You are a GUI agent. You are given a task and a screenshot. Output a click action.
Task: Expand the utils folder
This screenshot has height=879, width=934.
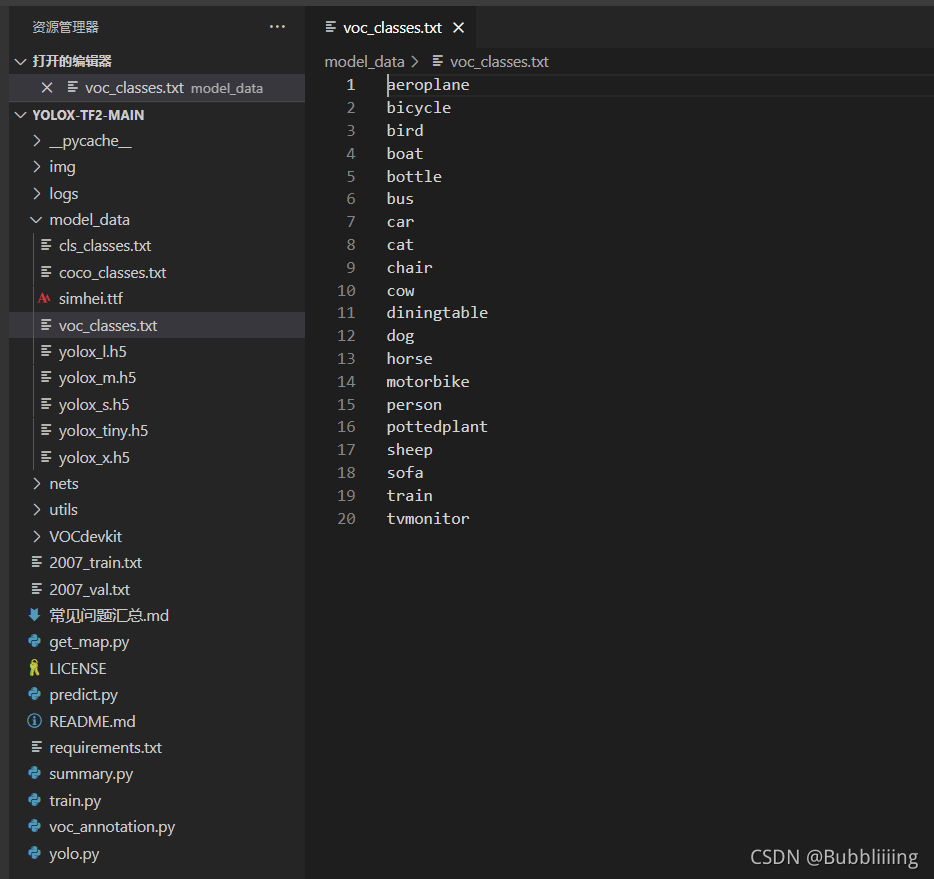[37, 510]
